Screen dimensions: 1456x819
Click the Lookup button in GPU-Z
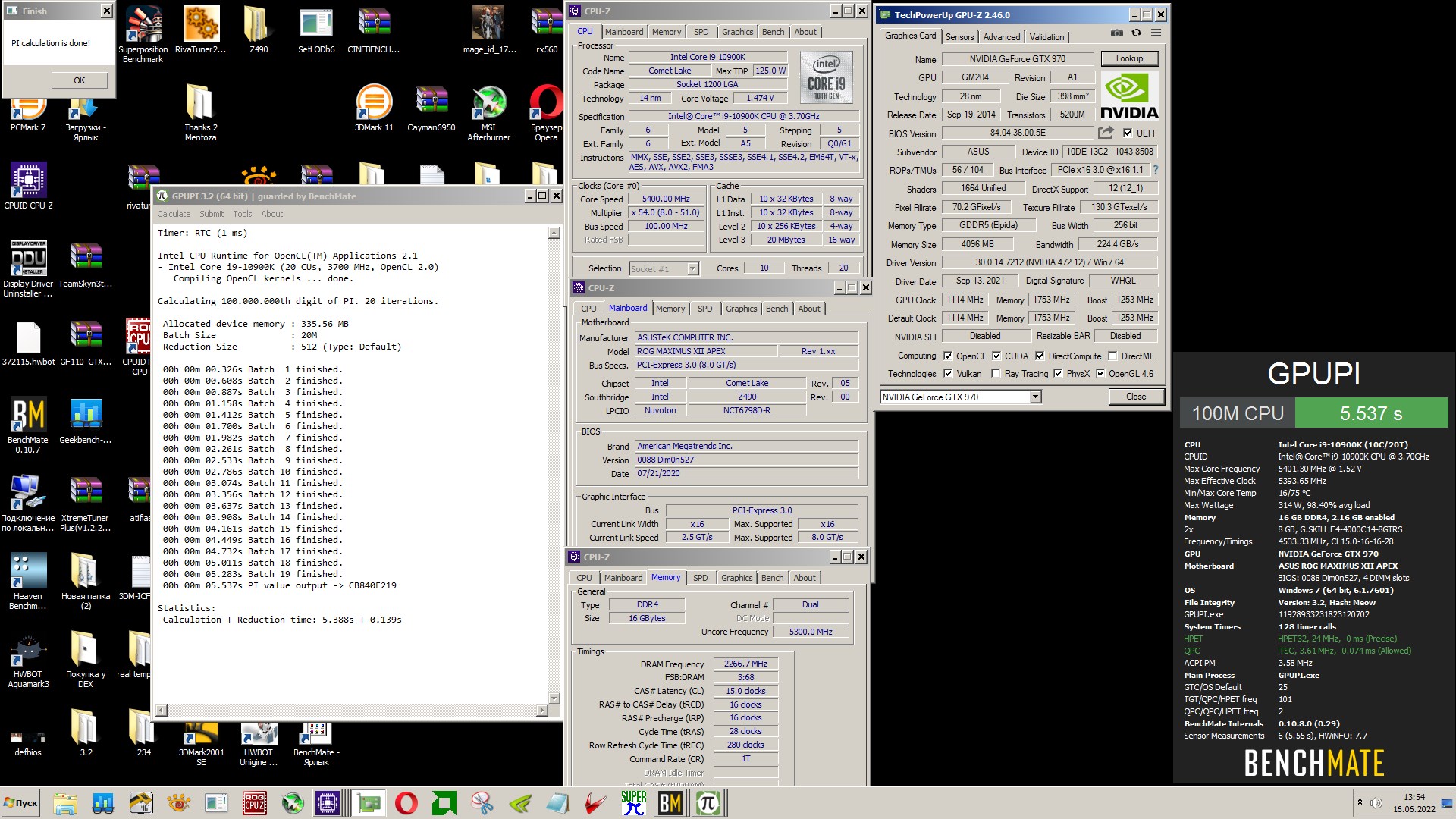(x=1129, y=58)
